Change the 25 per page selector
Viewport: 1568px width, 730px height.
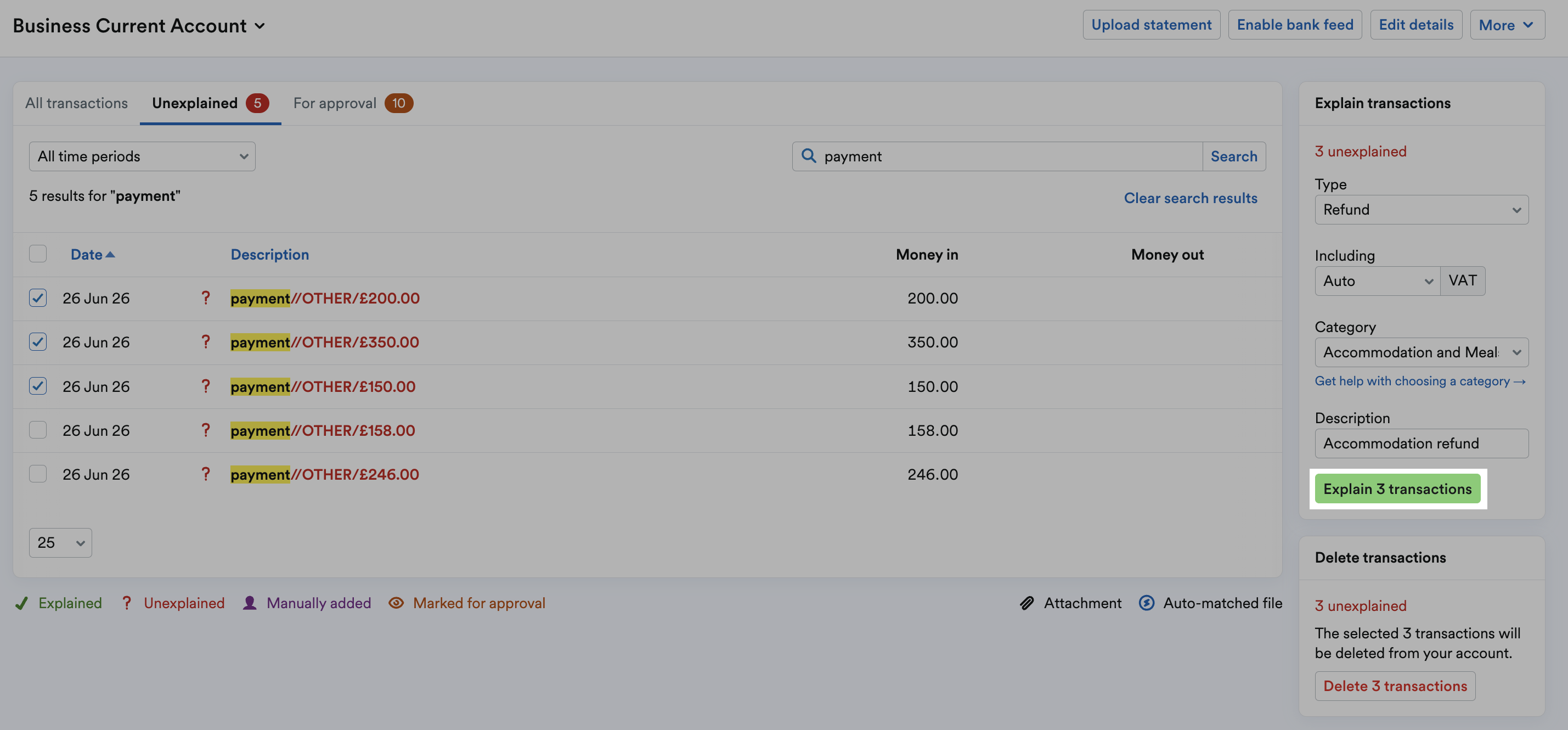click(60, 542)
